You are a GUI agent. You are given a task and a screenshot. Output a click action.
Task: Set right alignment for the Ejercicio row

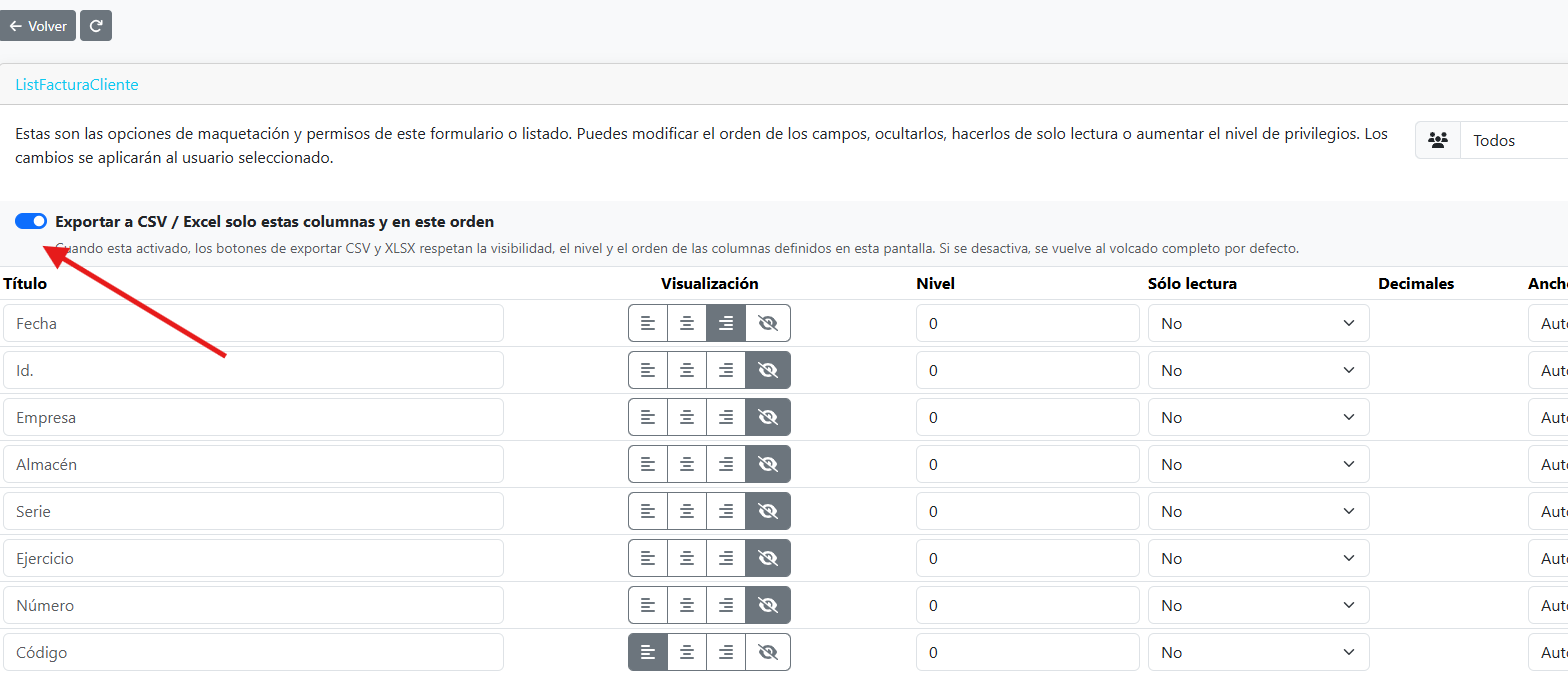coord(726,558)
